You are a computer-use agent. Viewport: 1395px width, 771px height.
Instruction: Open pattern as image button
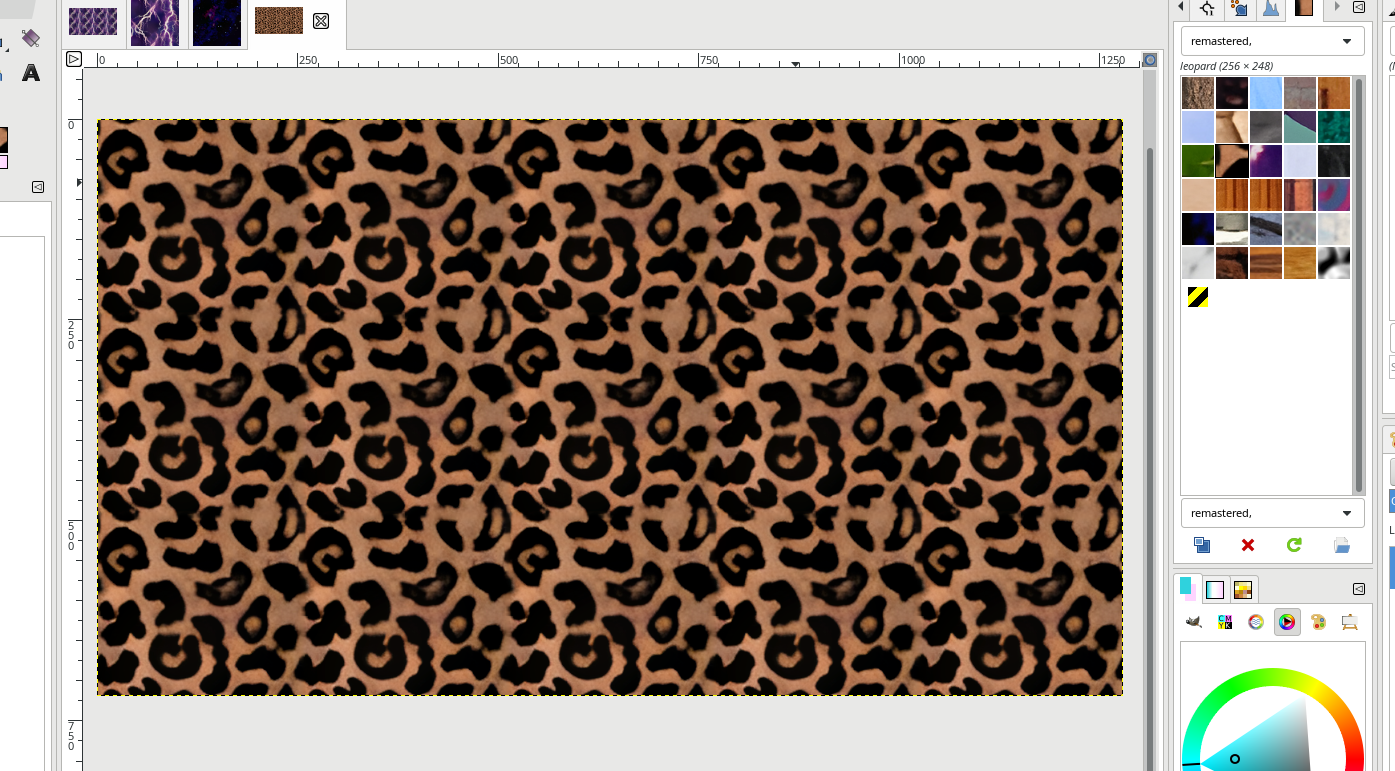click(x=1342, y=545)
